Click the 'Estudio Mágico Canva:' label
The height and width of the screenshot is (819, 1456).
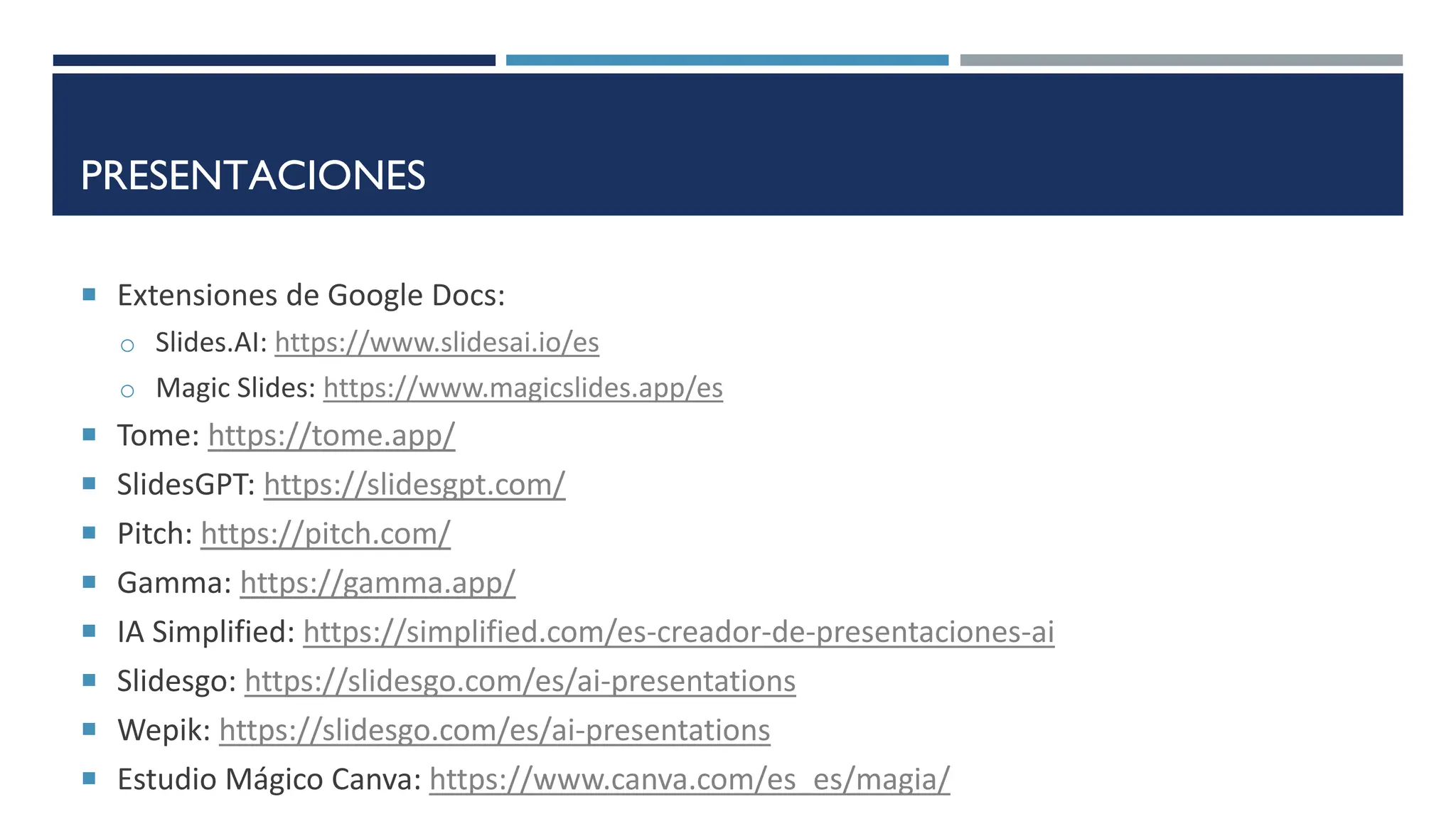click(x=269, y=779)
